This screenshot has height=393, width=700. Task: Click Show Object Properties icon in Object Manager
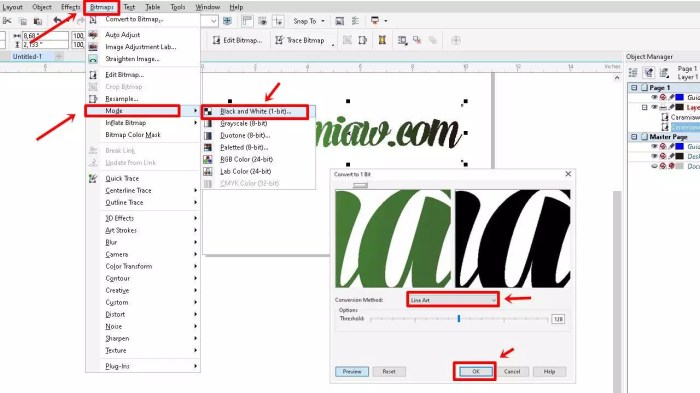click(x=633, y=72)
